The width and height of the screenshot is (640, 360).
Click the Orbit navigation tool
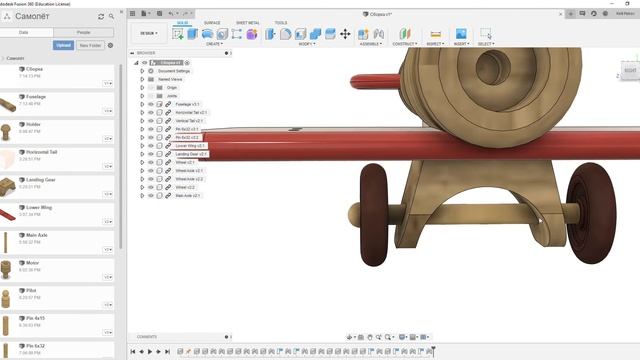(349, 337)
